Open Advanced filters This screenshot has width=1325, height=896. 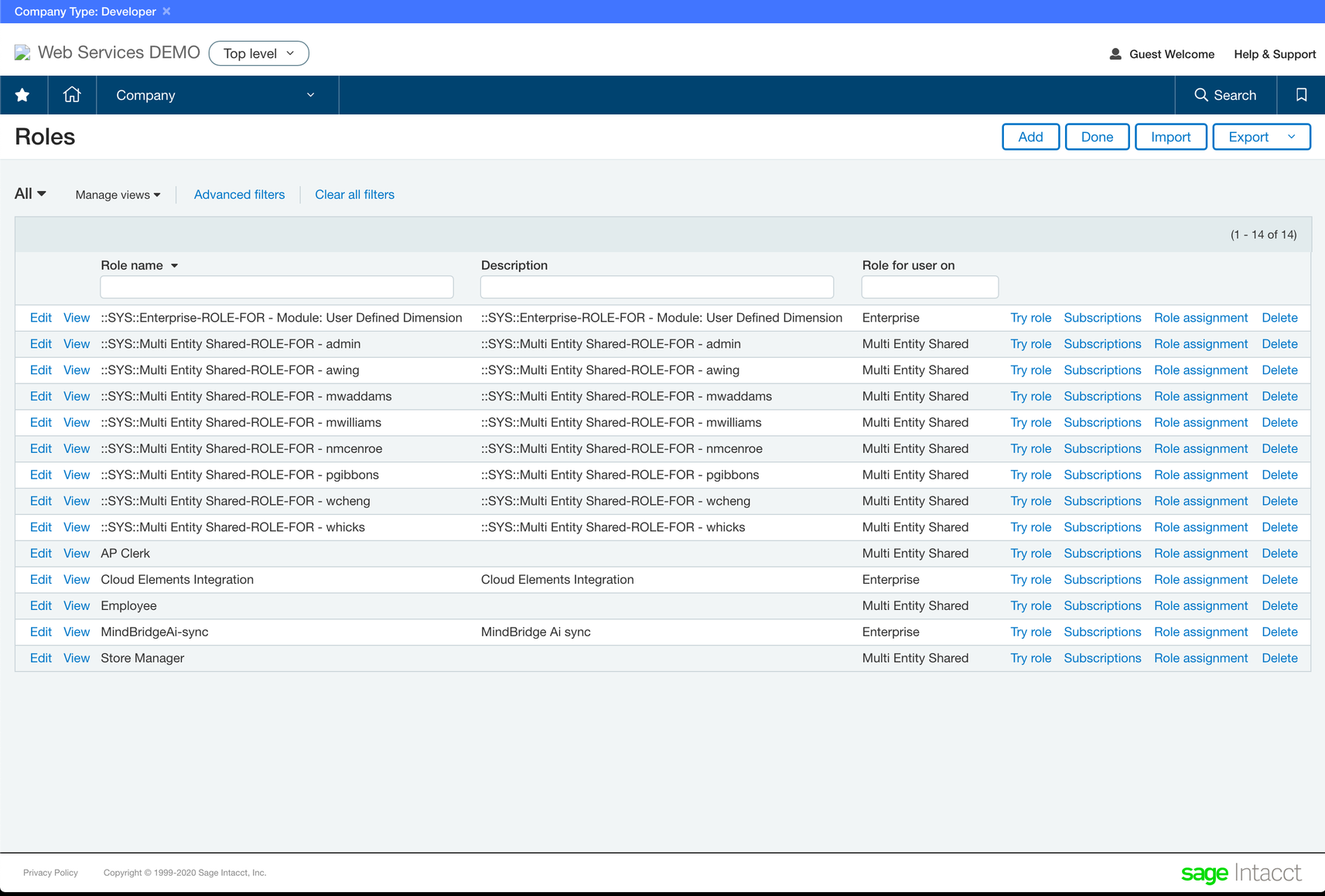pyautogui.click(x=239, y=195)
